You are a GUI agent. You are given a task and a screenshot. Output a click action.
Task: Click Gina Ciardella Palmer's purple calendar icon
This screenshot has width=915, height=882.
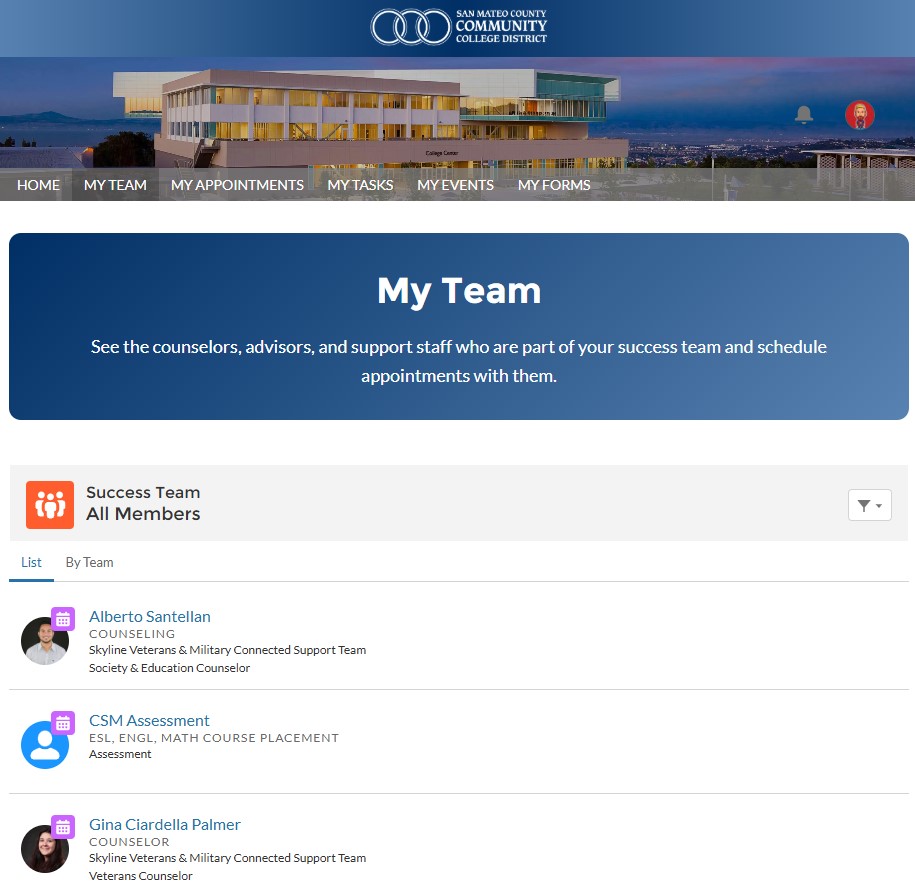click(63, 827)
